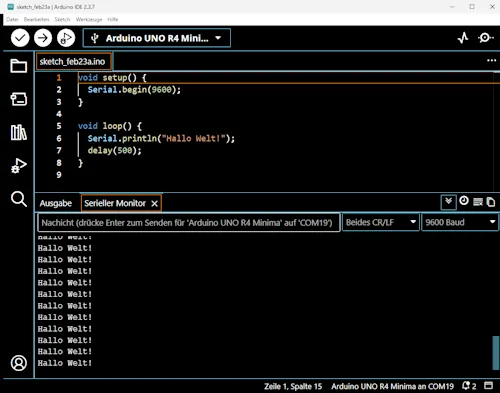The image size is (500, 393).
Task: Open the Sketchbook folder icon in sidebar
Action: click(x=19, y=66)
